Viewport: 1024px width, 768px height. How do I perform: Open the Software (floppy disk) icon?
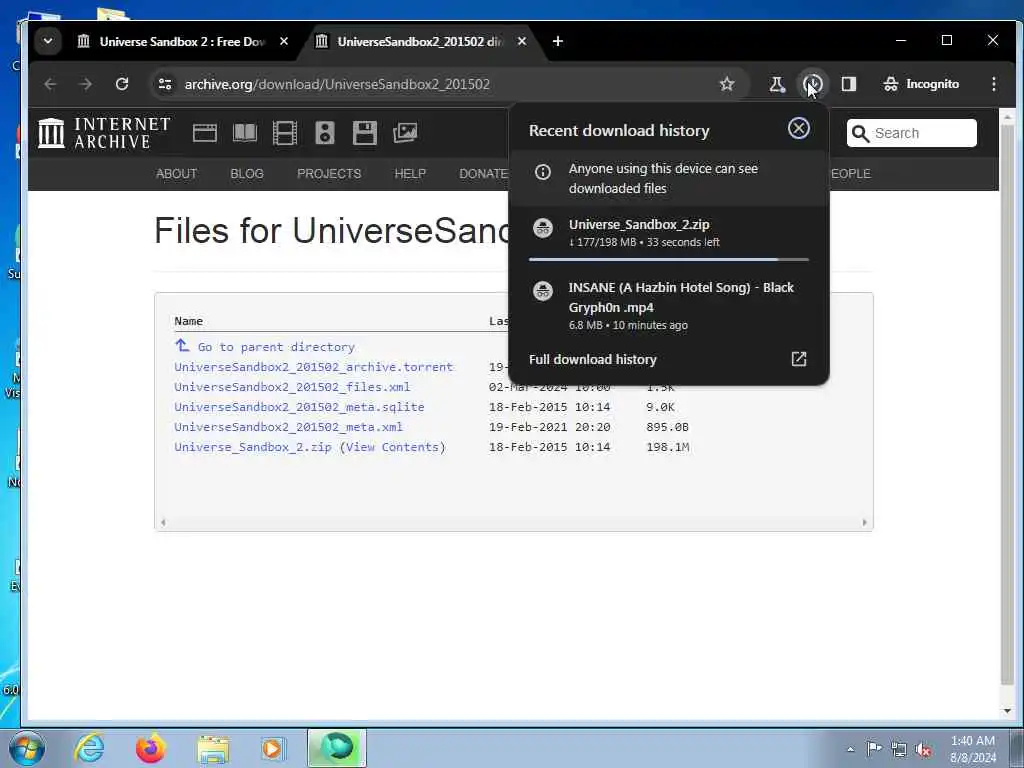364,133
